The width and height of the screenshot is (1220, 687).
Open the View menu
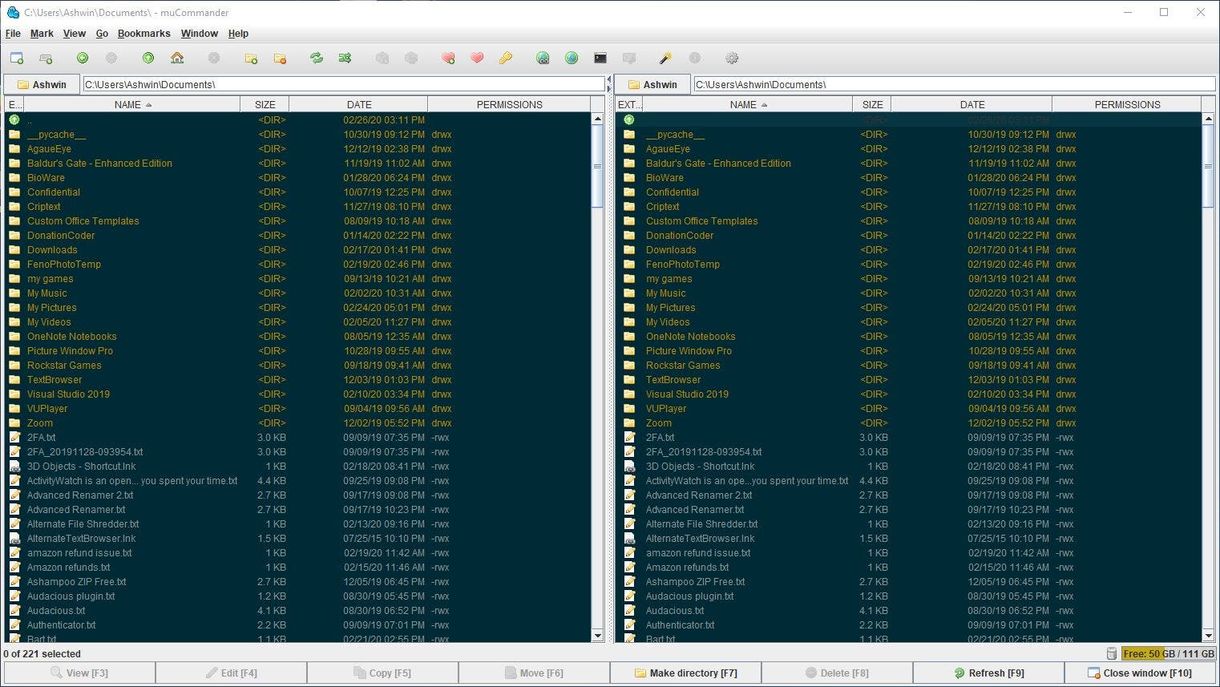[x=74, y=33]
